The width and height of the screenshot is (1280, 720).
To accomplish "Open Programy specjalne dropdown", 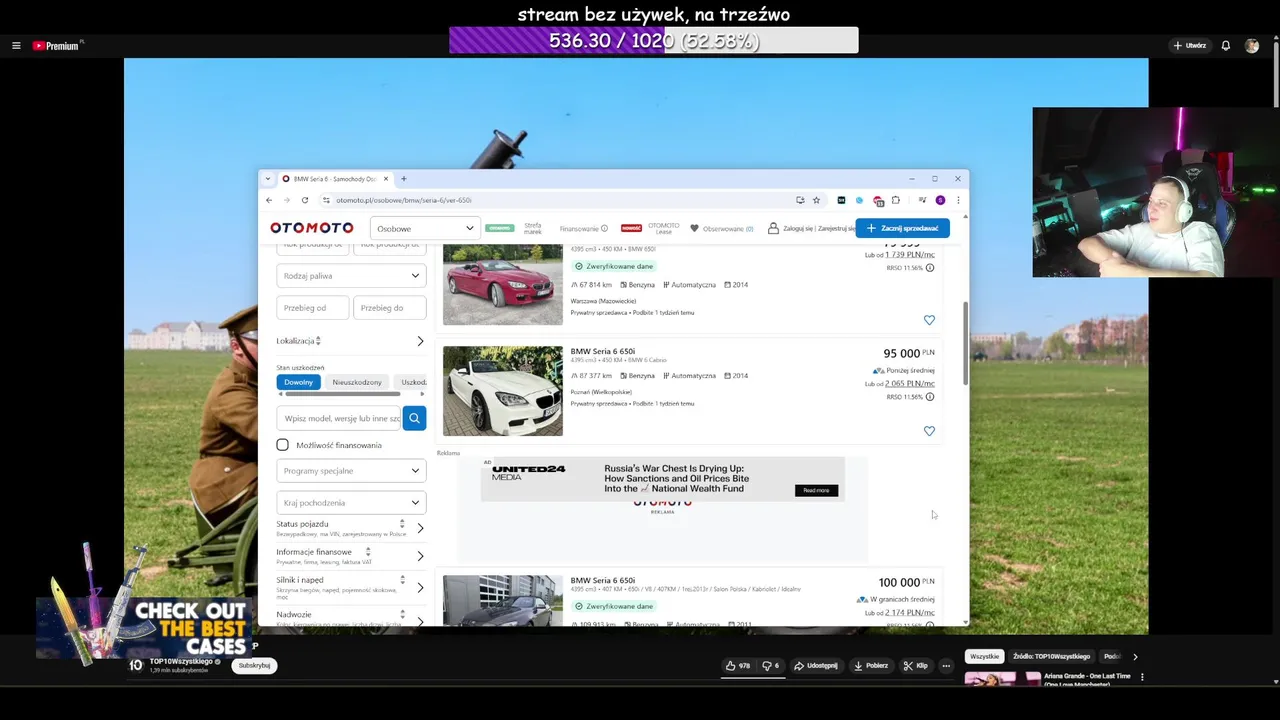I will tap(351, 471).
